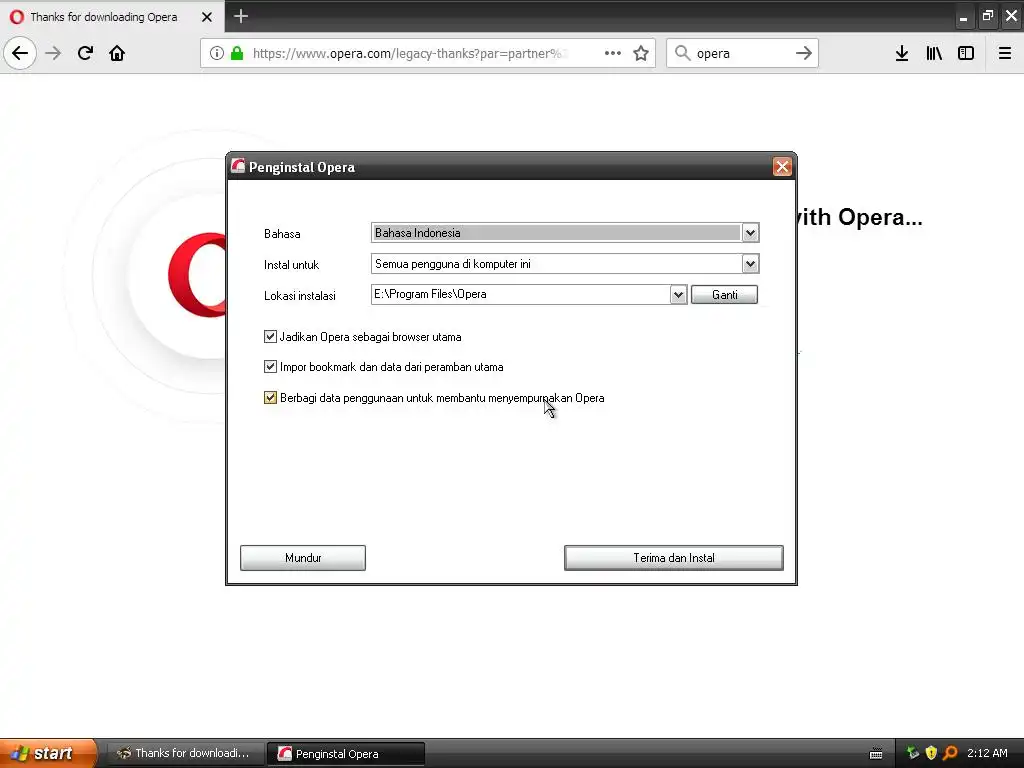Open the downloads panel
The height and width of the screenshot is (768, 1024).
point(902,53)
